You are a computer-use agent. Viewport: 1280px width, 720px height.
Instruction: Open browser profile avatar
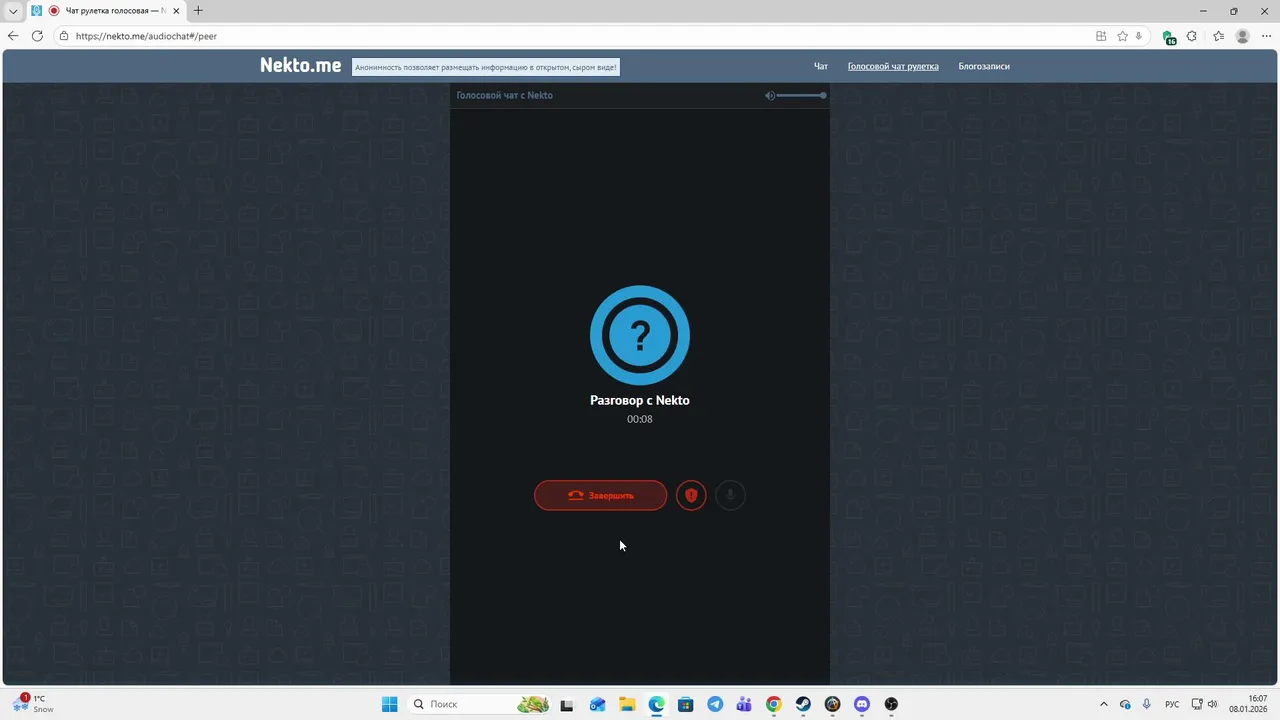point(1243,36)
